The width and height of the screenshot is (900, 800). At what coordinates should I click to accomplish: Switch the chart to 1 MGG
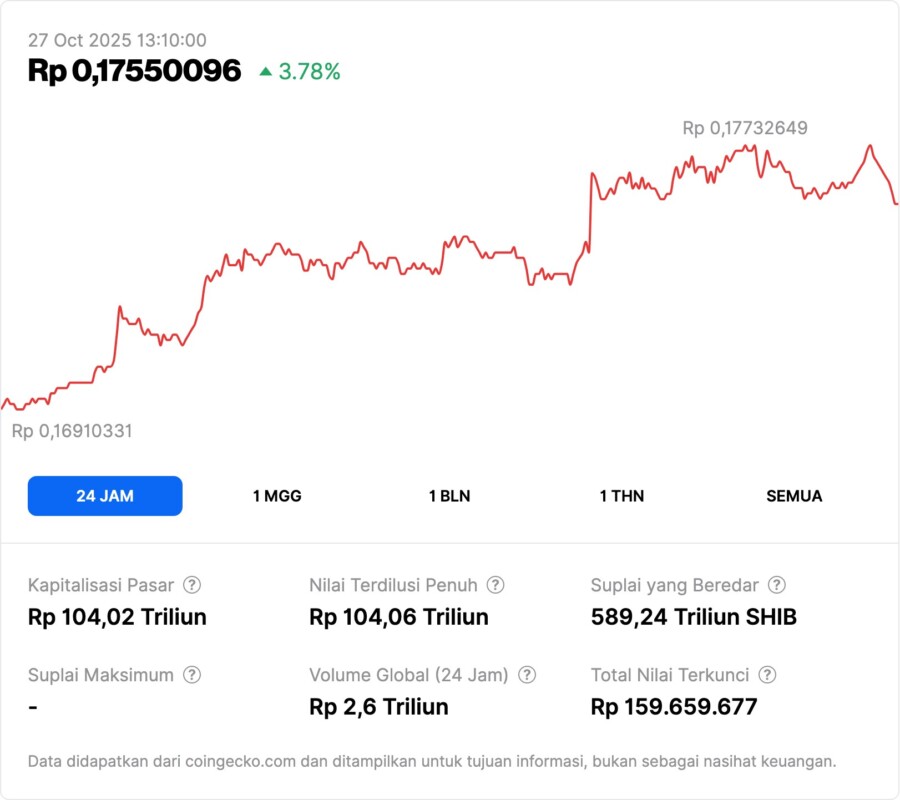(277, 496)
